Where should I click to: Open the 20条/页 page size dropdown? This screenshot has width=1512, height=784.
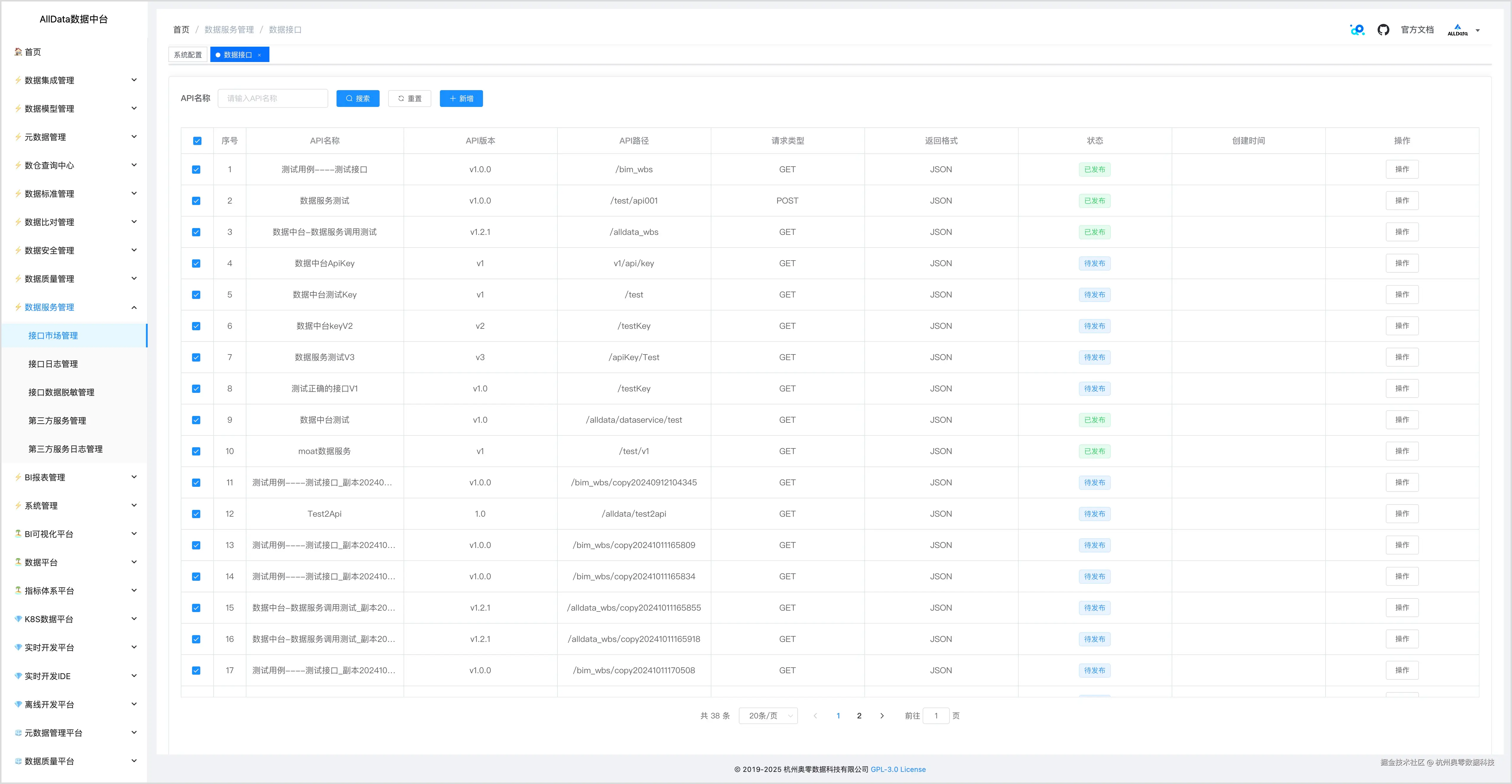tap(768, 715)
